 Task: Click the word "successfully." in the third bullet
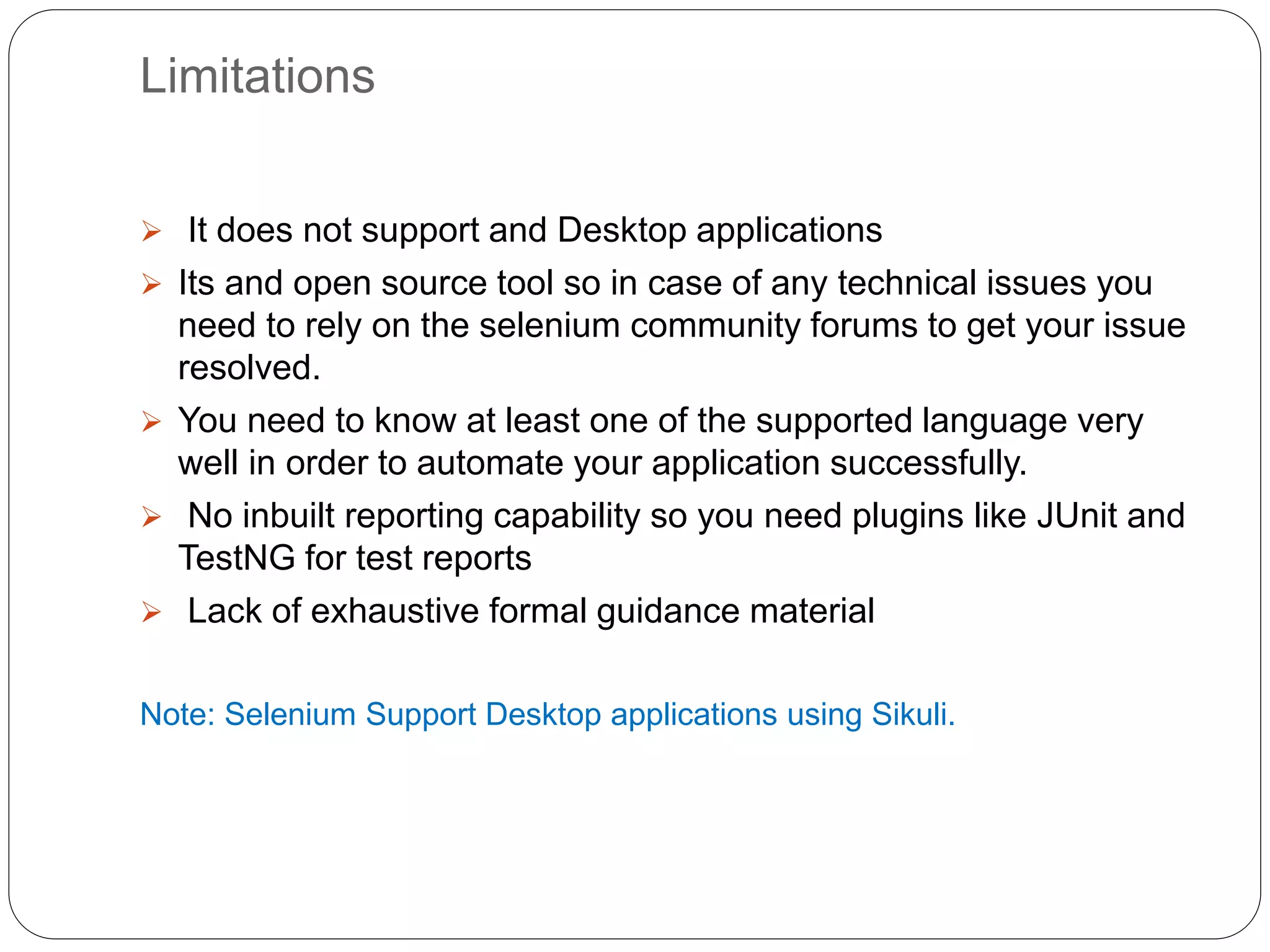928,464
